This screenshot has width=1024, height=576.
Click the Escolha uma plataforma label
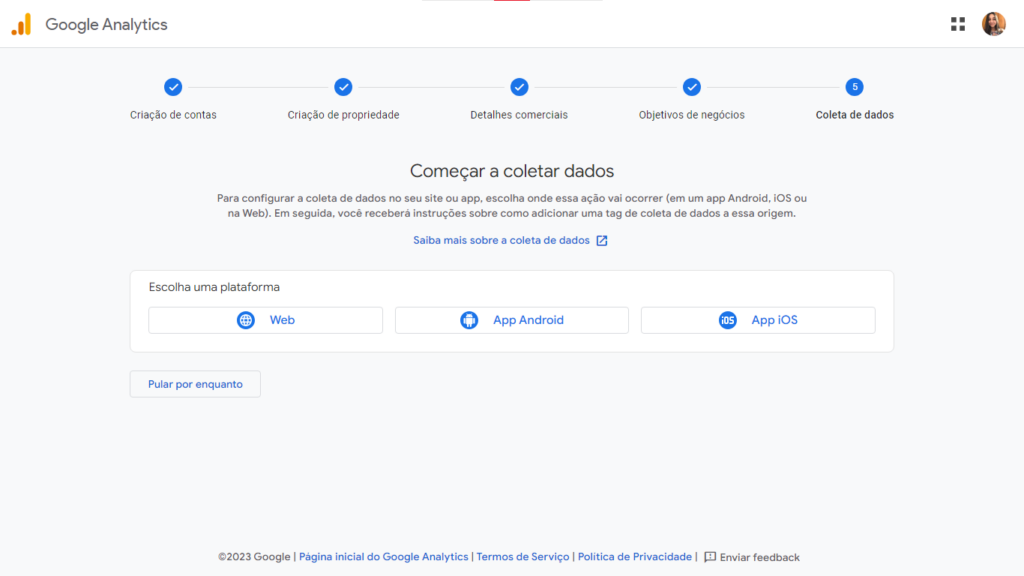point(214,287)
